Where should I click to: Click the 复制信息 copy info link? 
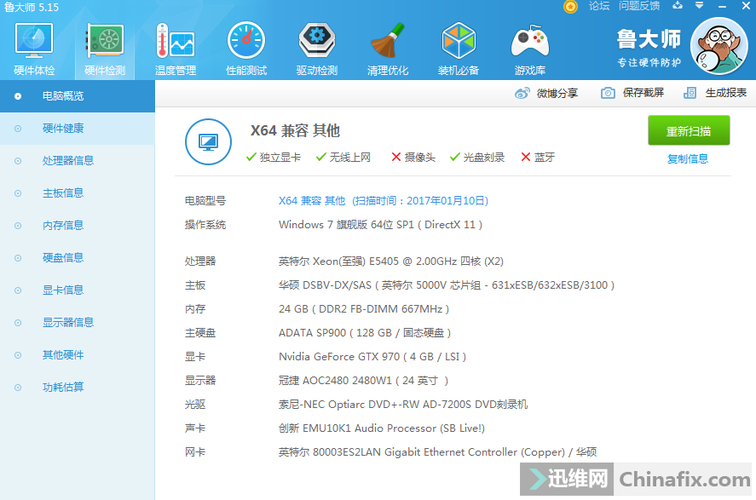click(x=688, y=159)
